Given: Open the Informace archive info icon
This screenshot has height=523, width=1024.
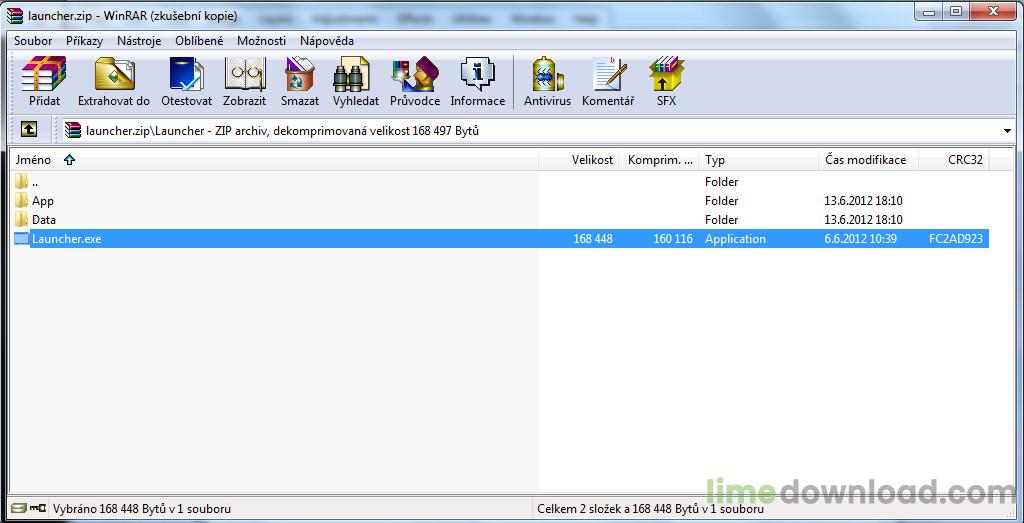Looking at the screenshot, I should coord(477,74).
